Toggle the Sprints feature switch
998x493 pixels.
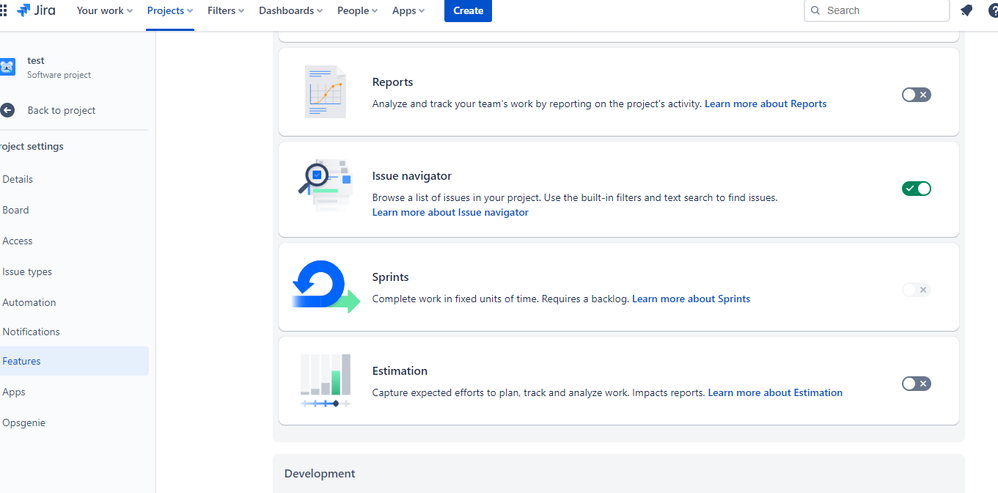coord(916,289)
